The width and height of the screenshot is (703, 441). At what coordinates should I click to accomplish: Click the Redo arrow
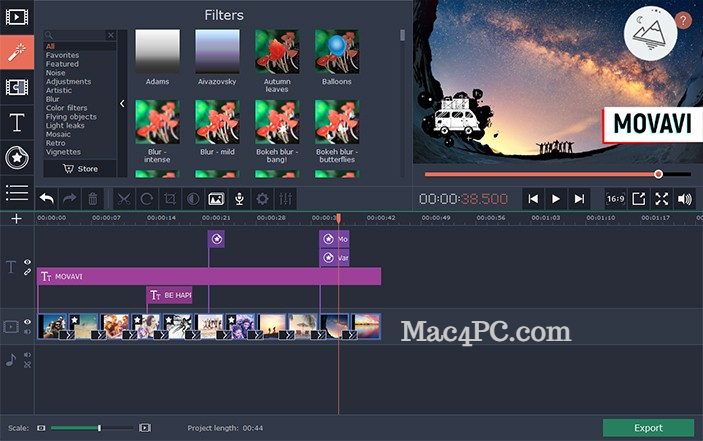click(x=69, y=199)
